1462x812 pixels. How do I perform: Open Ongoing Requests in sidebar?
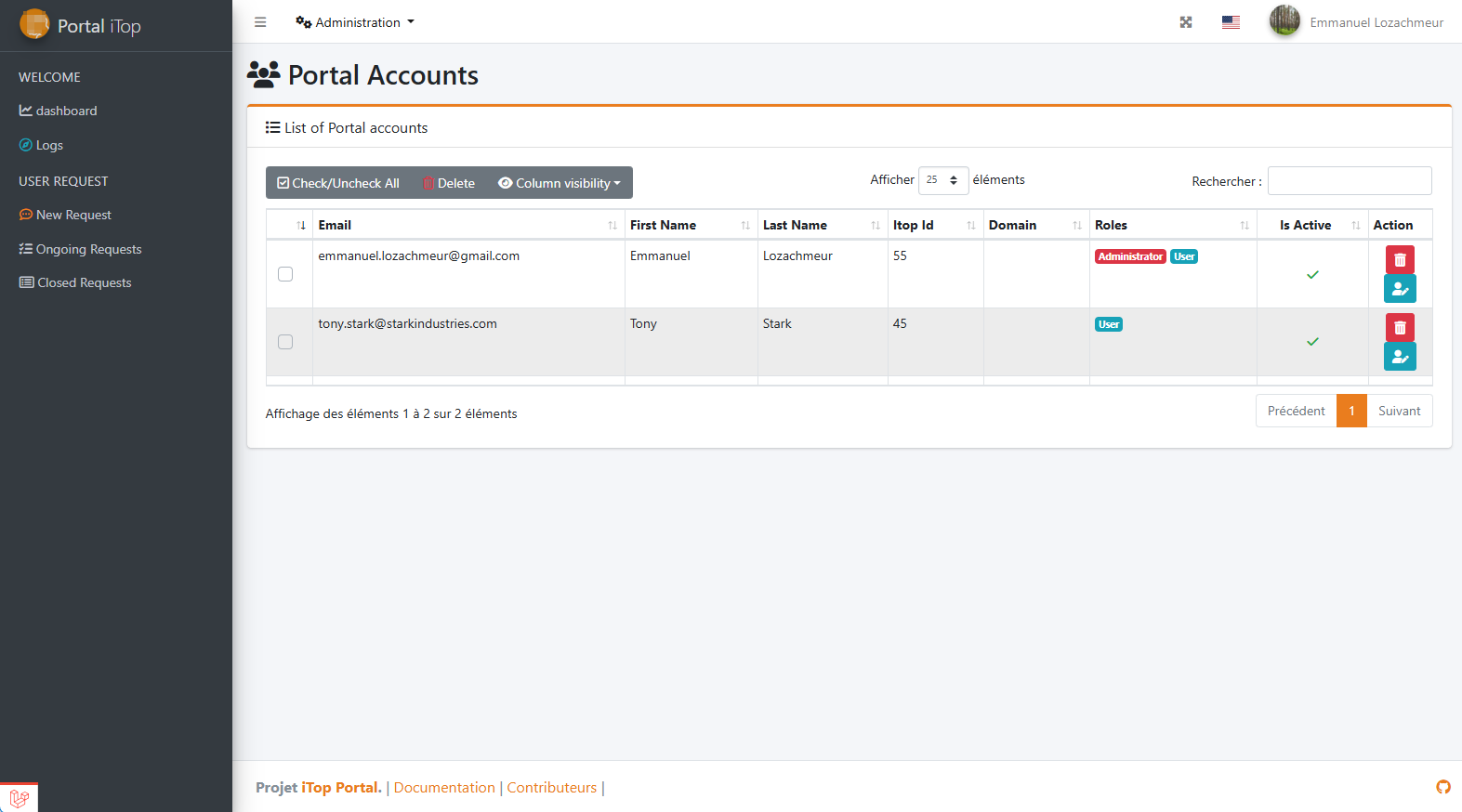pyautogui.click(x=88, y=249)
